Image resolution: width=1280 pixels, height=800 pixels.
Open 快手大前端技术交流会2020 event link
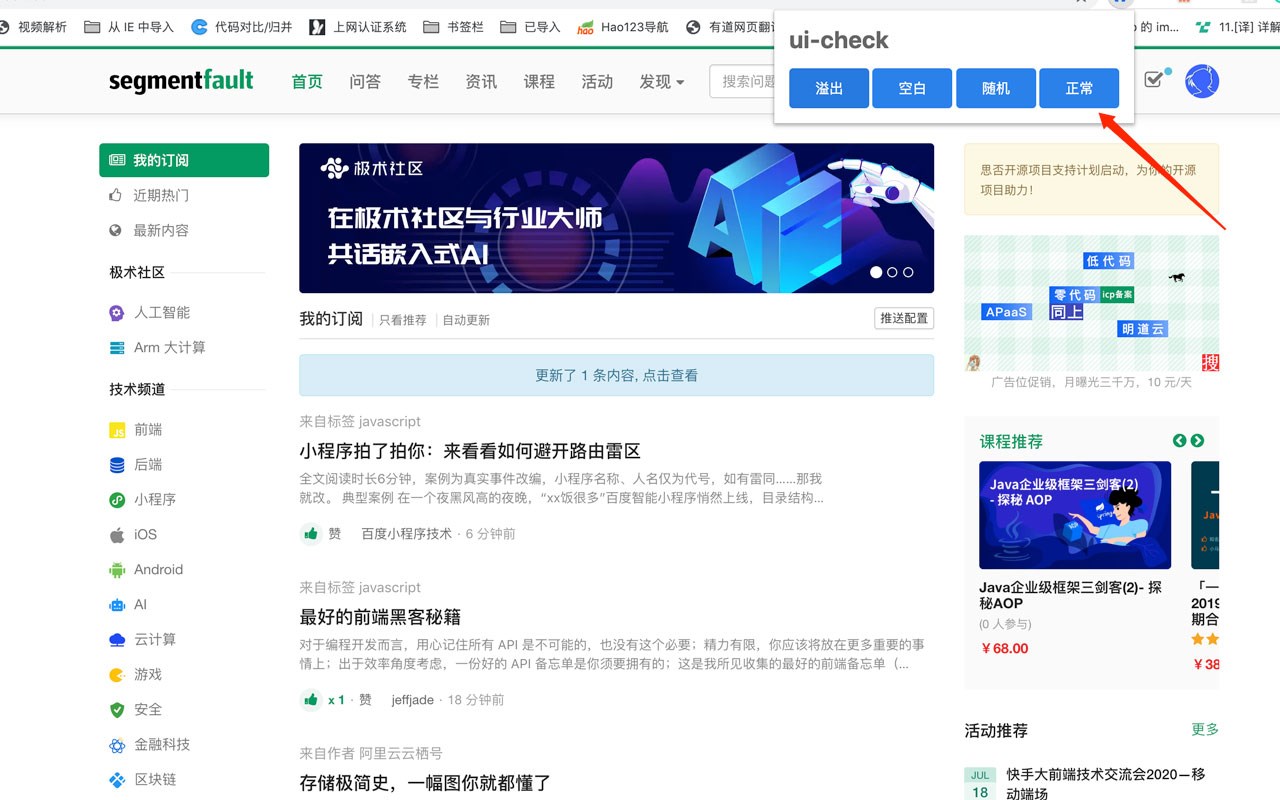(x=1106, y=783)
